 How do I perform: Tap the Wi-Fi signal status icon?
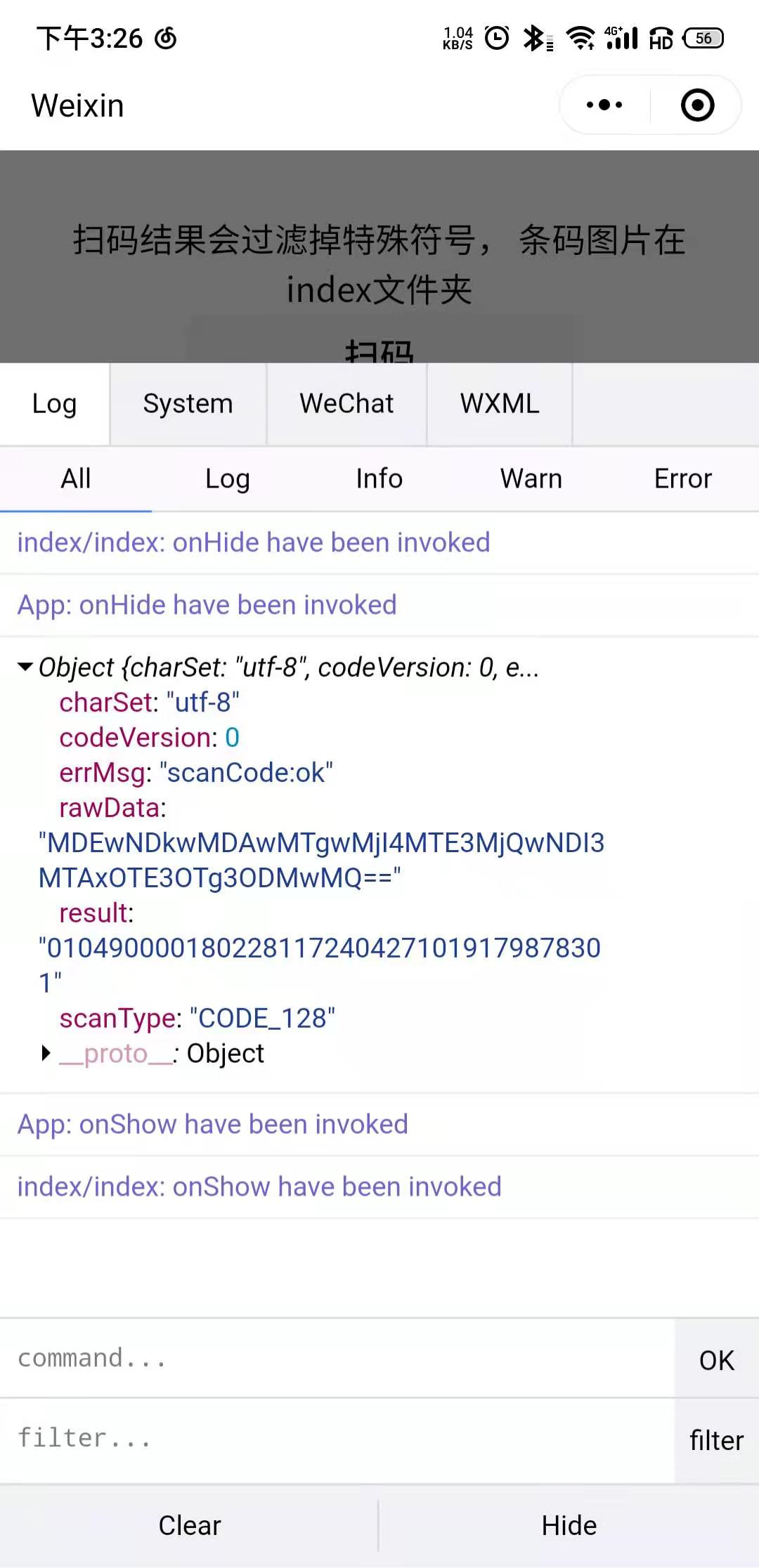(580, 38)
